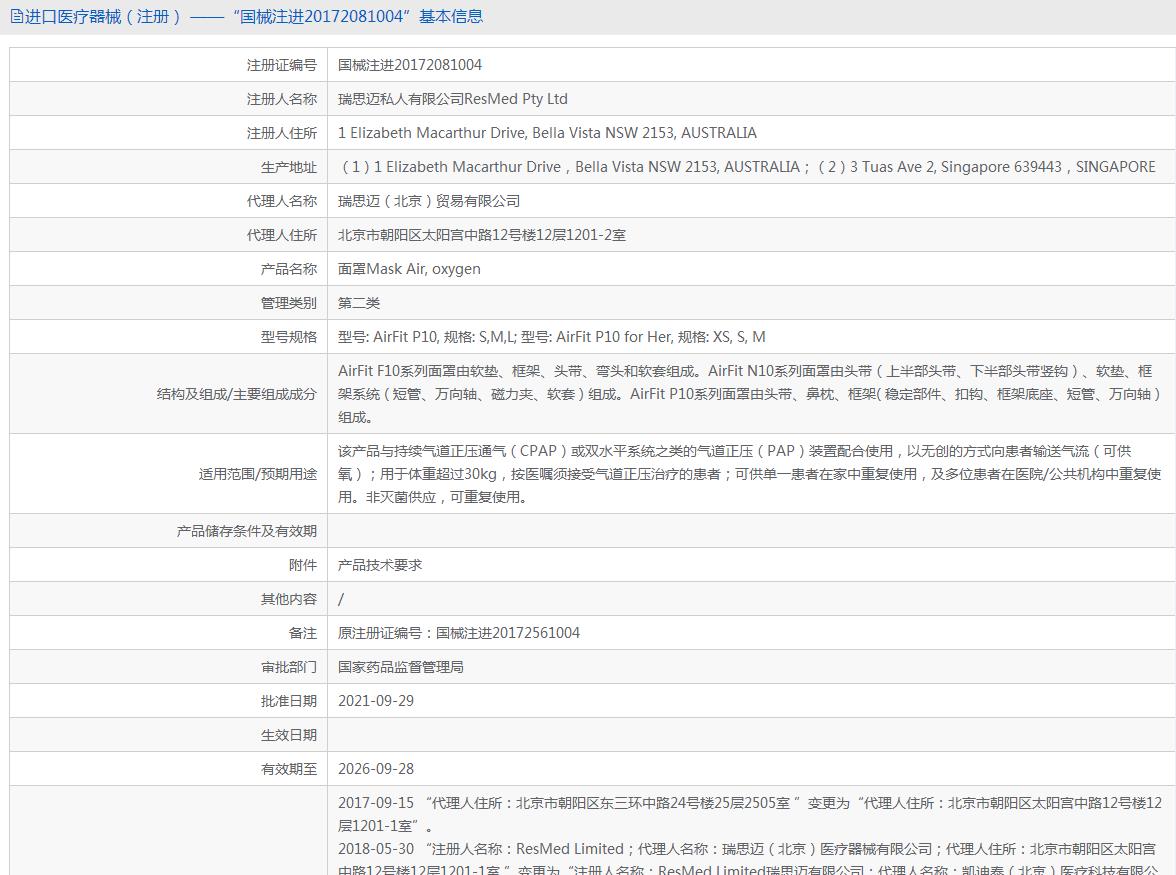Click the empty 产品储存条件及有效期 value cell

(x=750, y=531)
